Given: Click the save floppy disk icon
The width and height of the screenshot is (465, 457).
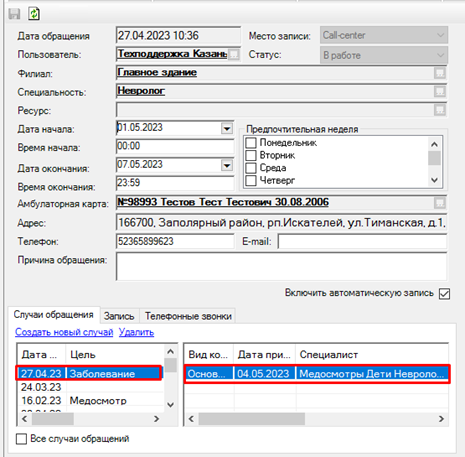Looking at the screenshot, I should click(14, 14).
